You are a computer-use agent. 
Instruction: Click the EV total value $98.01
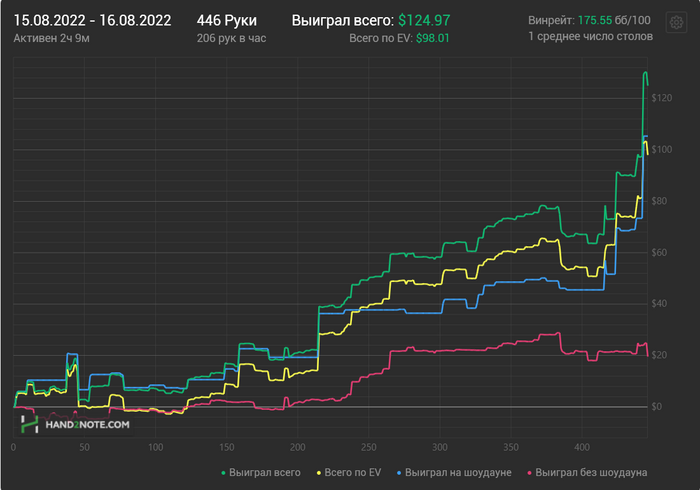coord(433,38)
